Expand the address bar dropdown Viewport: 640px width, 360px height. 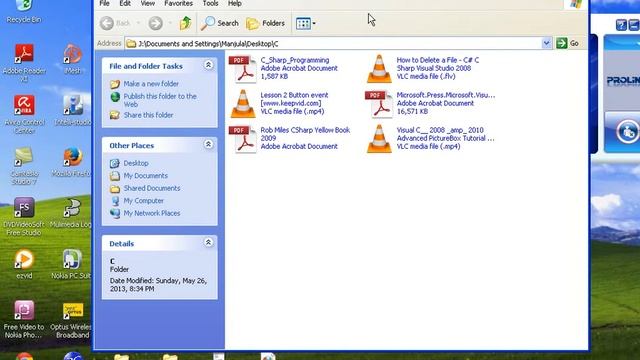tap(546, 43)
